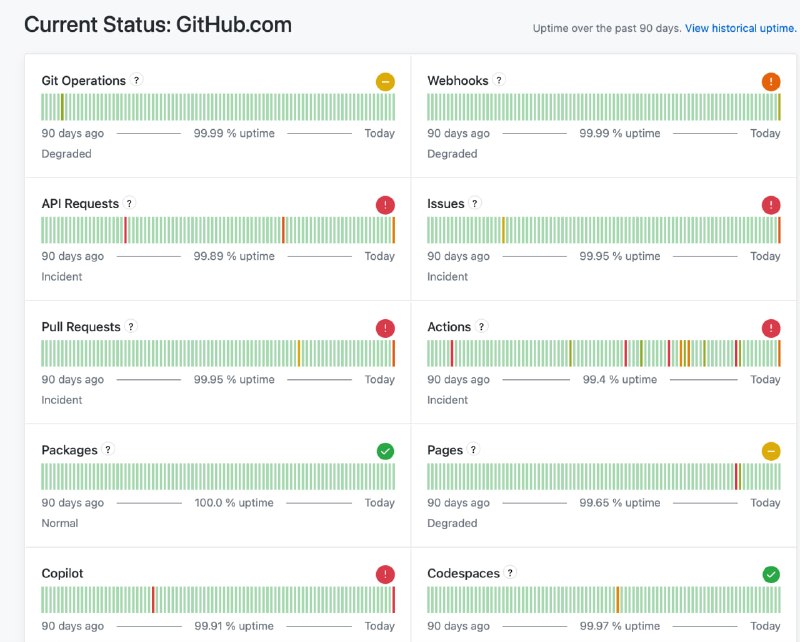
Task: Click the orange bar in Codespaces timeline
Action: [617, 600]
